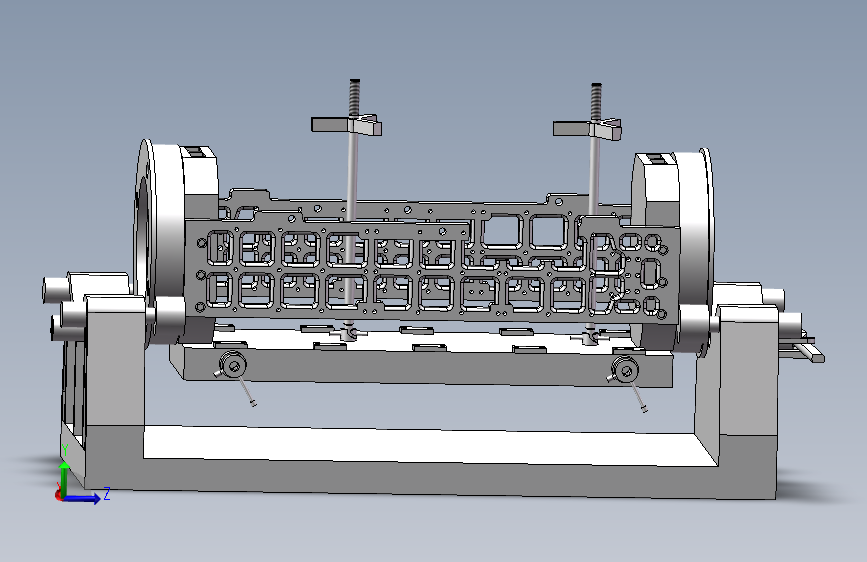Click the blue Z axis of the triad
Viewport: 867px width, 562px height.
83,499
